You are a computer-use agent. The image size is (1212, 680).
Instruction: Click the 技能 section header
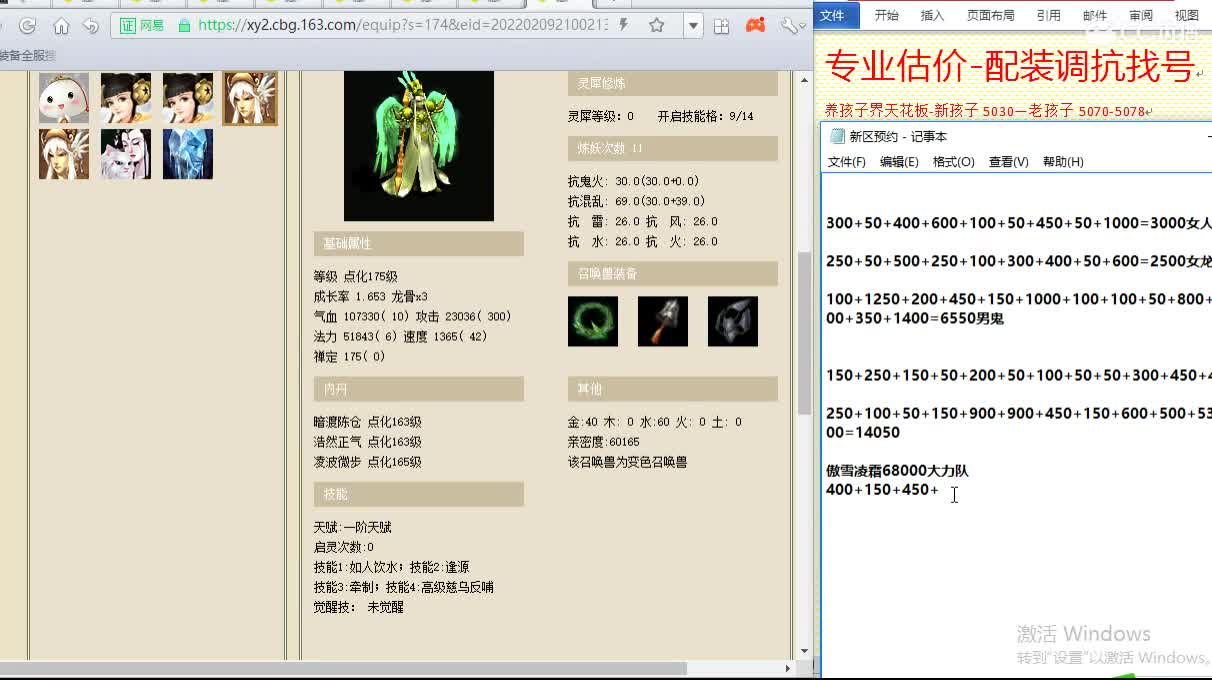pyautogui.click(x=419, y=494)
